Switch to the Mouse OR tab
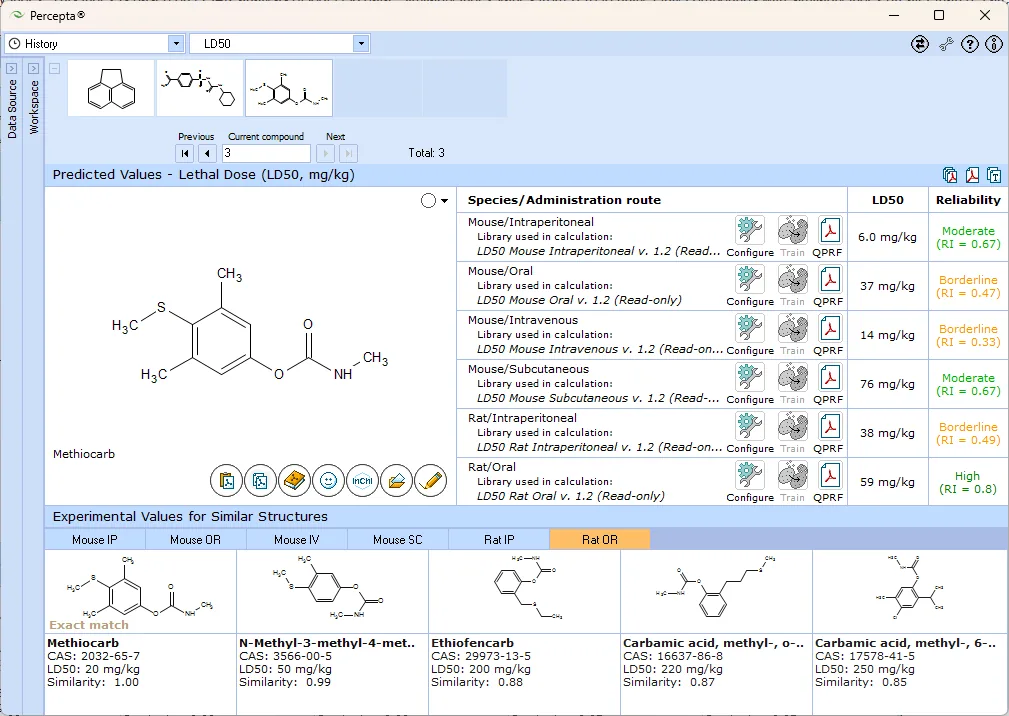1009x716 pixels. point(196,540)
